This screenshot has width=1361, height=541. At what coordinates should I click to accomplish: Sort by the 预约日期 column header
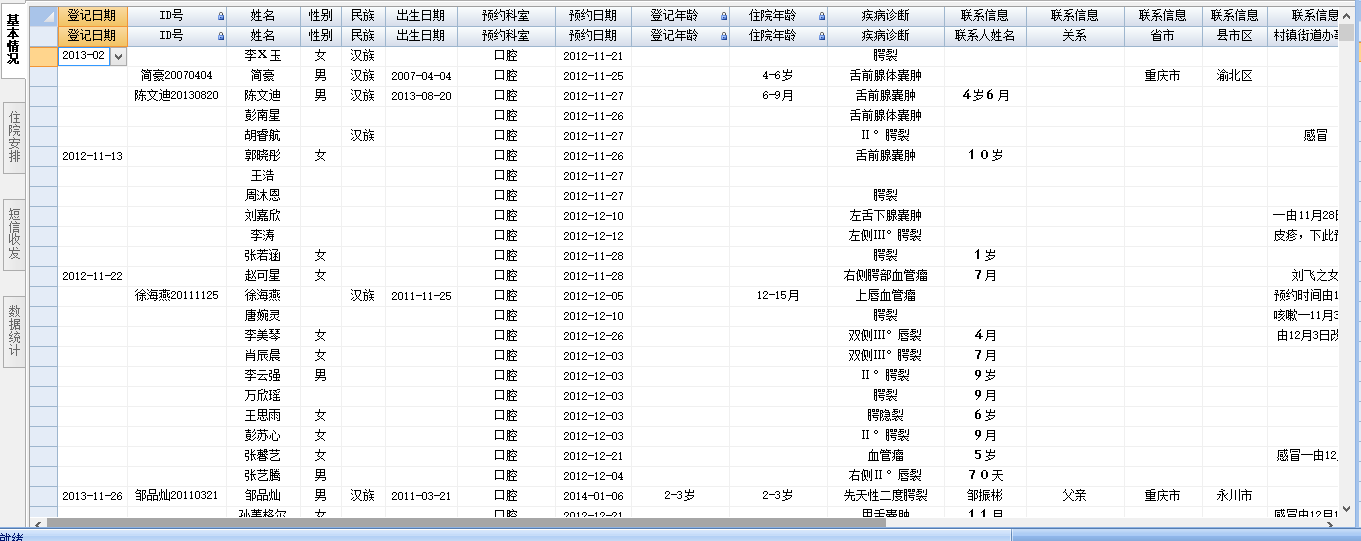tap(593, 16)
